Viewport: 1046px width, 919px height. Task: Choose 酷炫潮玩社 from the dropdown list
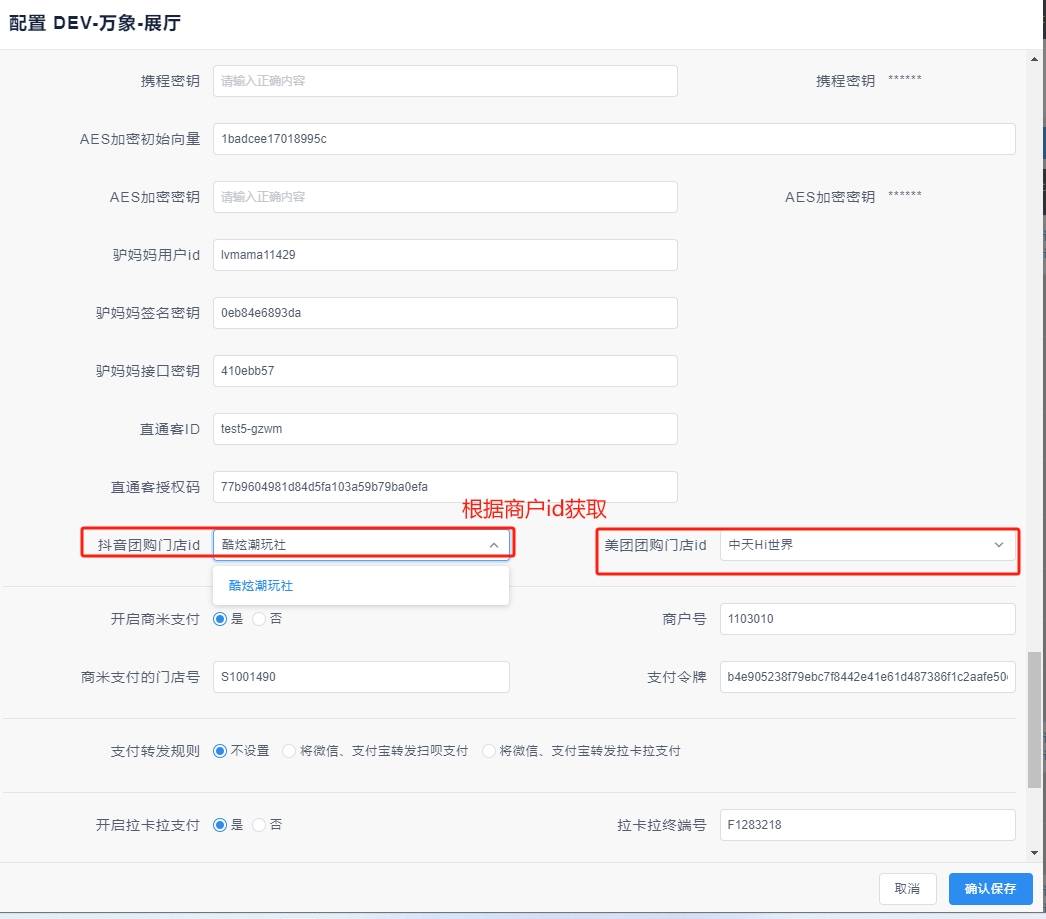[x=361, y=586]
